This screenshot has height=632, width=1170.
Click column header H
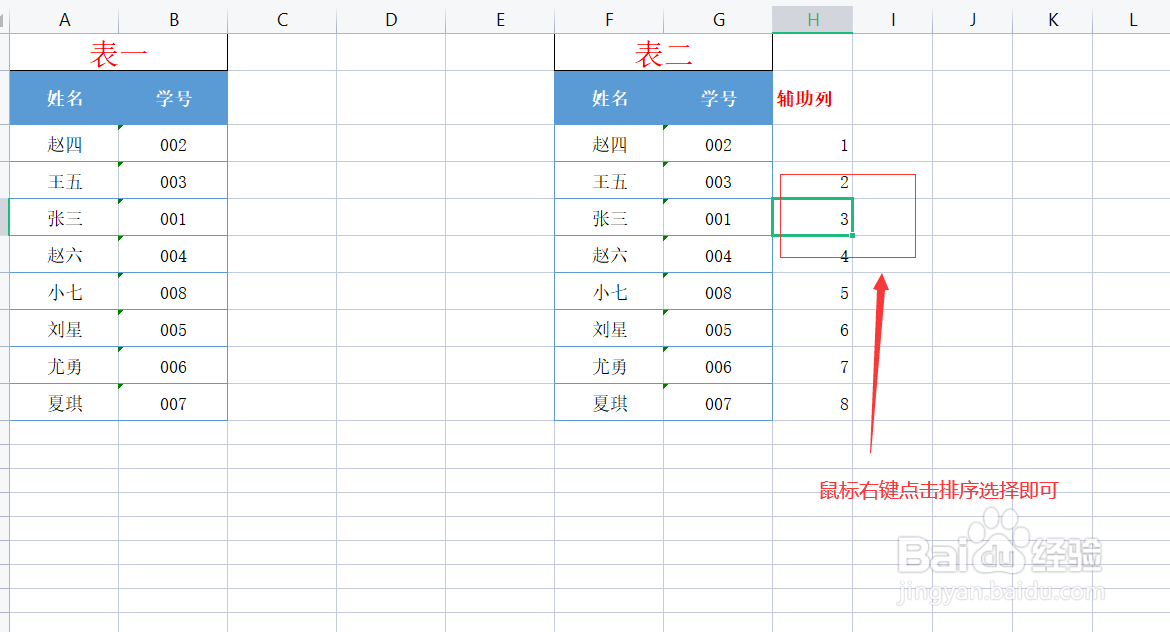[811, 17]
